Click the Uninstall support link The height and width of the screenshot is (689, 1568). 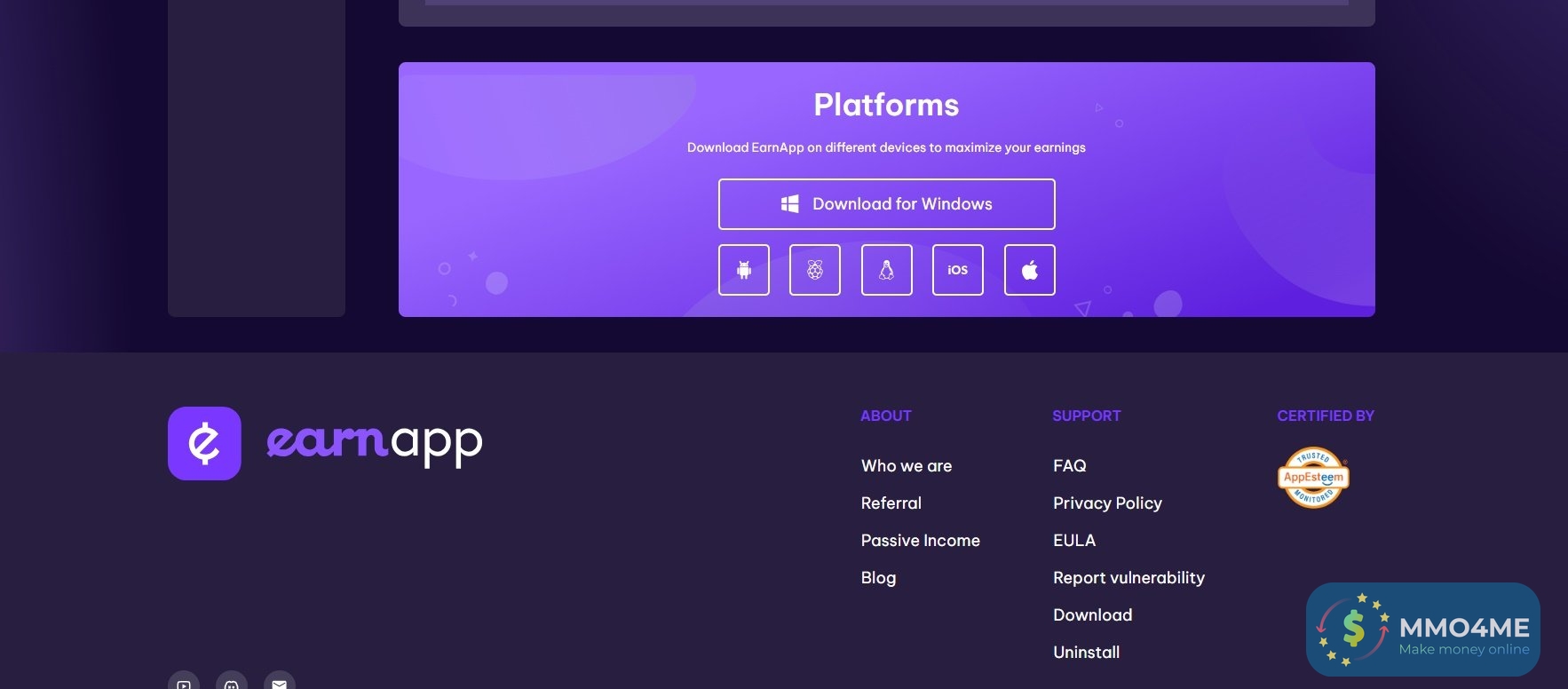1087,653
